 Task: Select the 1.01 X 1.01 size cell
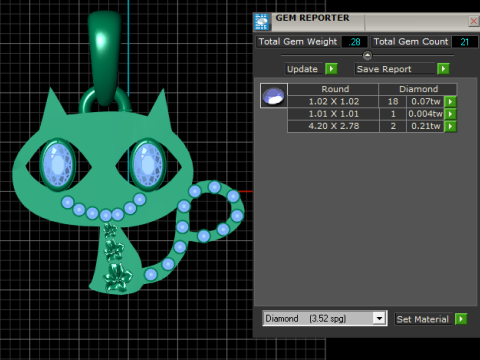click(333, 114)
